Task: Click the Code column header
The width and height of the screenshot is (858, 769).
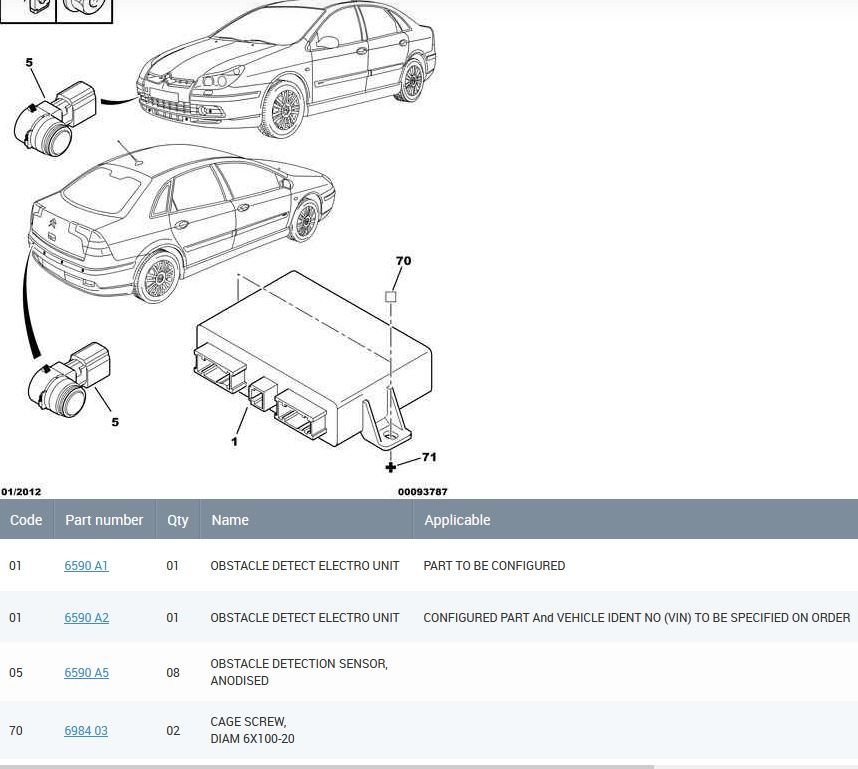Action: click(x=26, y=519)
